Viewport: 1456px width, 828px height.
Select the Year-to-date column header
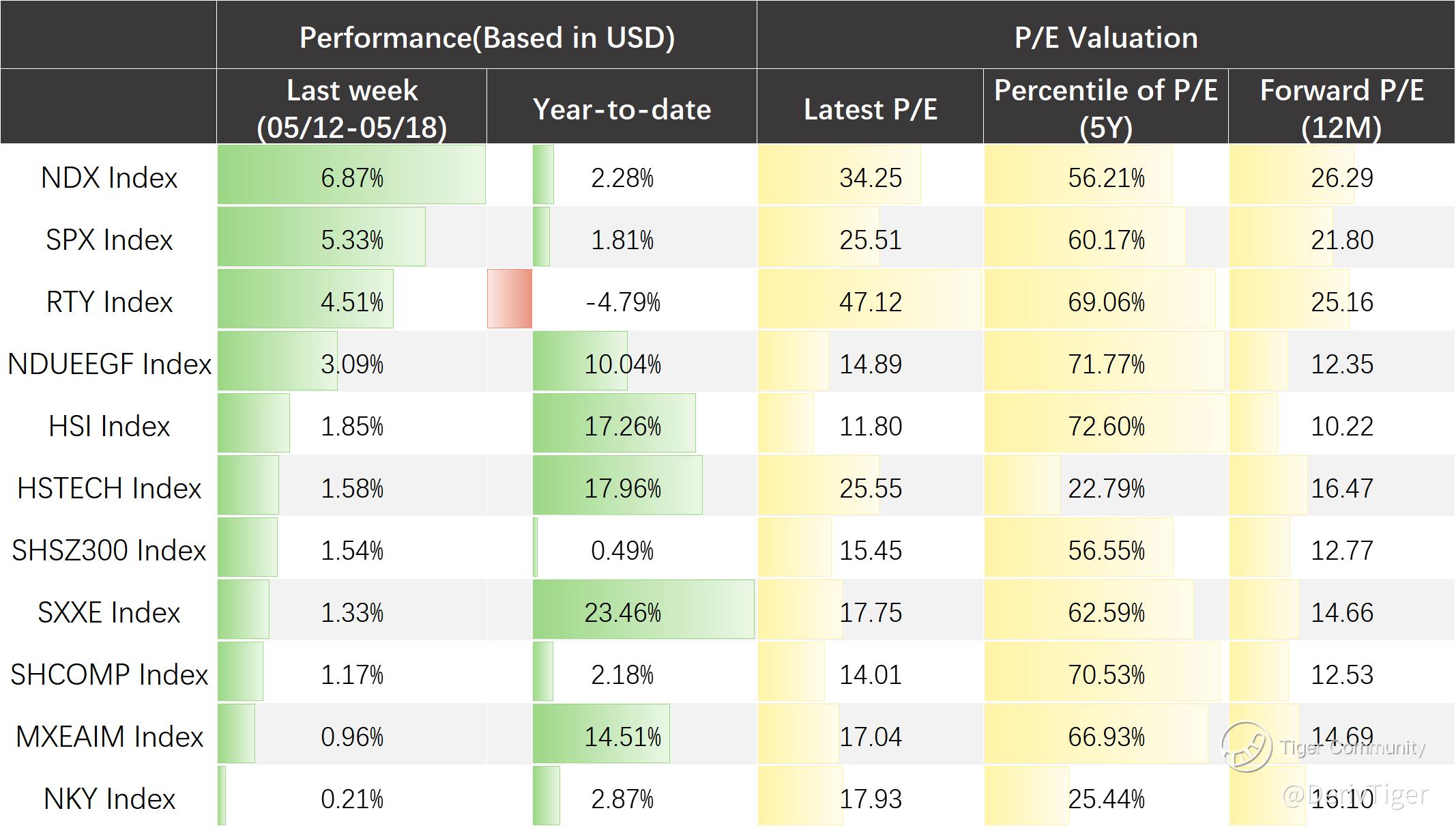(x=622, y=109)
